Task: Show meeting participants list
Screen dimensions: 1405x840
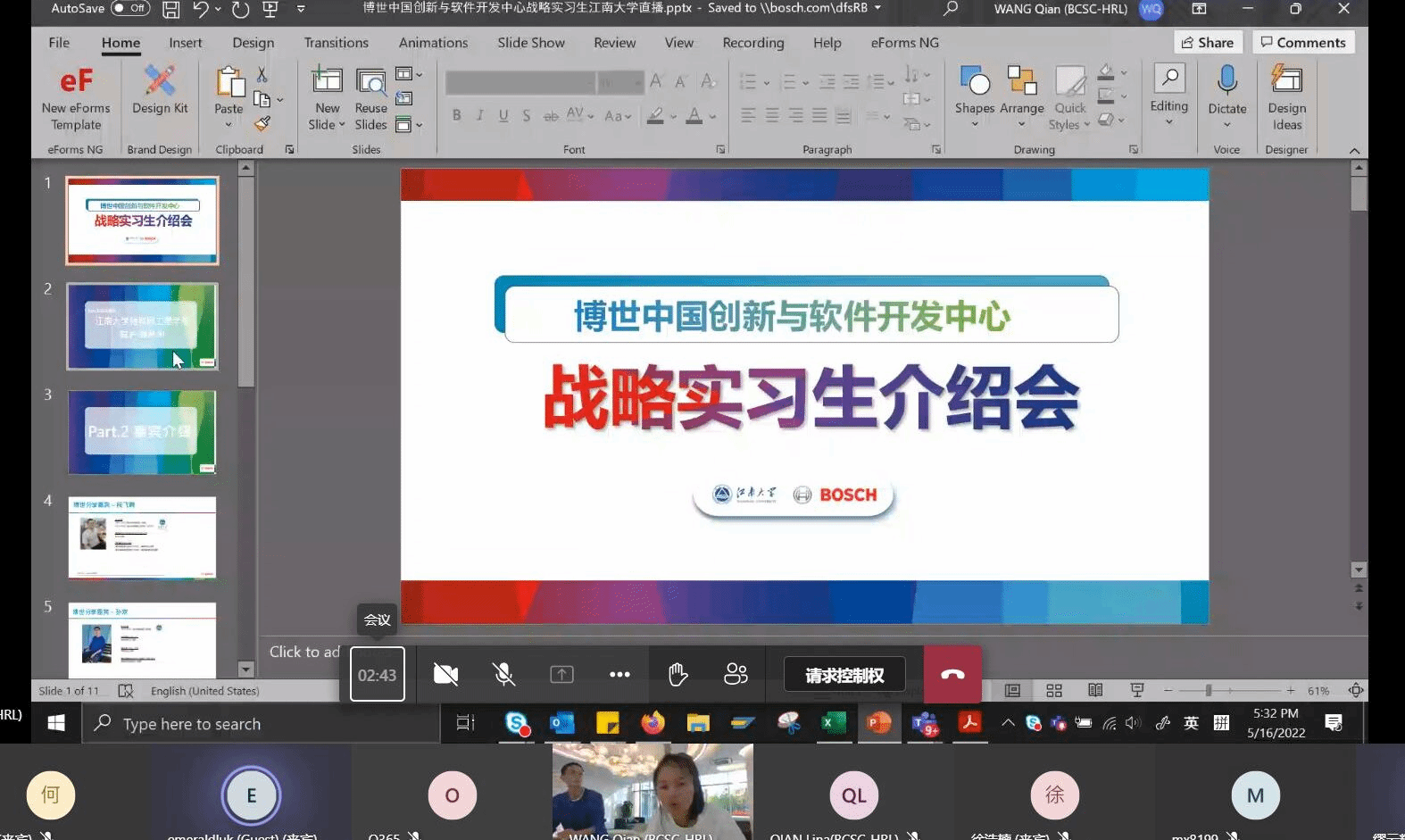Action: coord(736,675)
